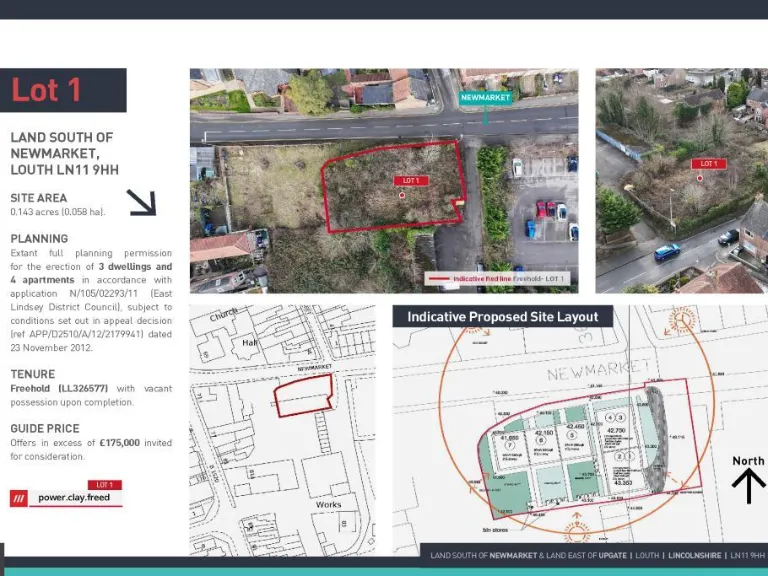The width and height of the screenshot is (768, 576).
Task: Click the blue car in the right aerial photo
Action: pos(667,252)
